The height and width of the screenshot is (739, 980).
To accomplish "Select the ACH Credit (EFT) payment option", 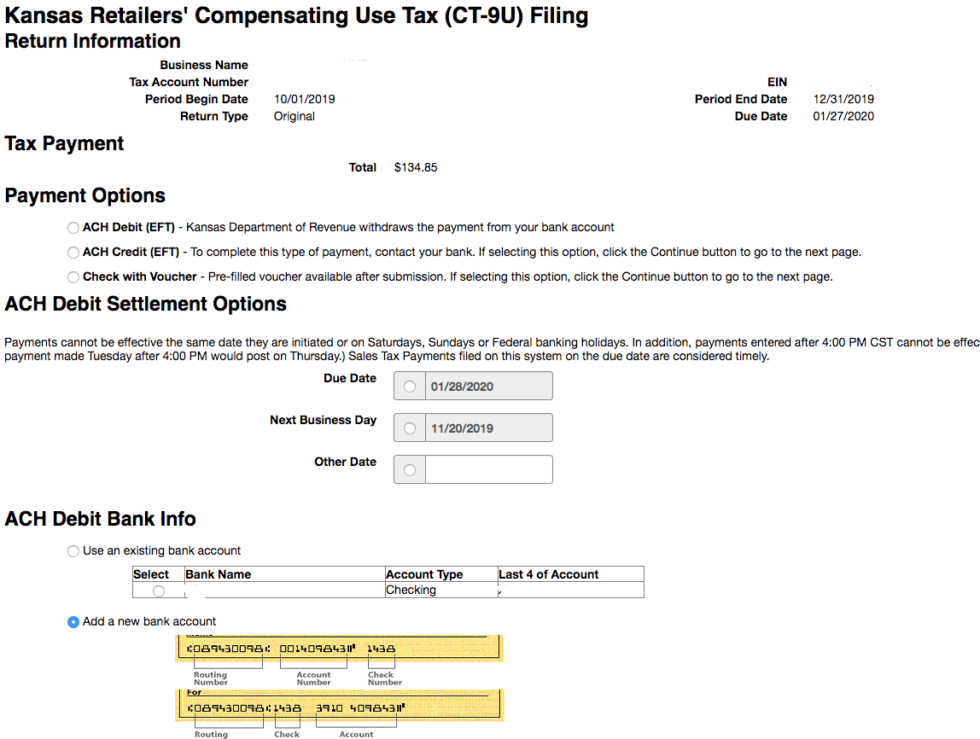I will click(73, 252).
